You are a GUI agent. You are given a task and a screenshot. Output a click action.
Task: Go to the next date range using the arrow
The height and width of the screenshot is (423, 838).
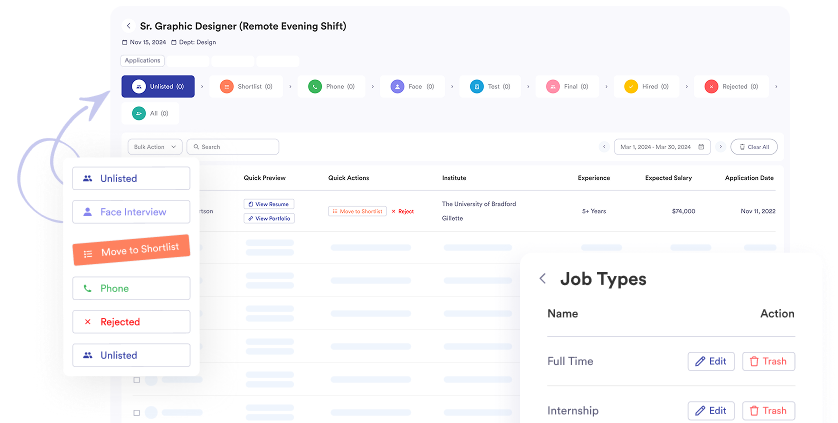[x=720, y=147]
